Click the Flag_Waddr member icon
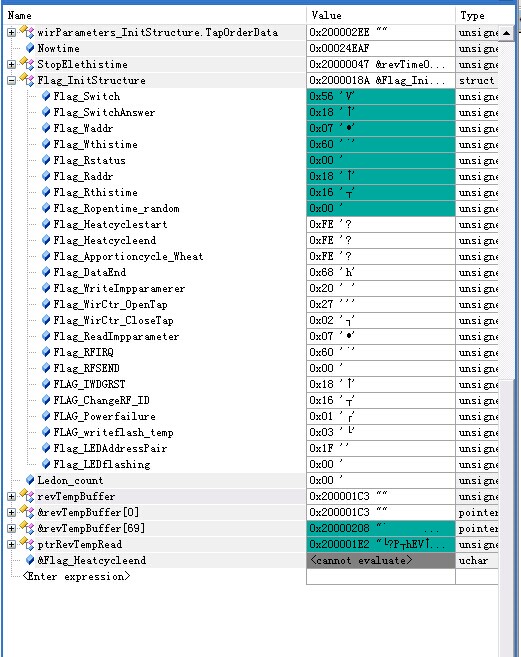Viewport: 521px width, 657px height. (x=46, y=128)
